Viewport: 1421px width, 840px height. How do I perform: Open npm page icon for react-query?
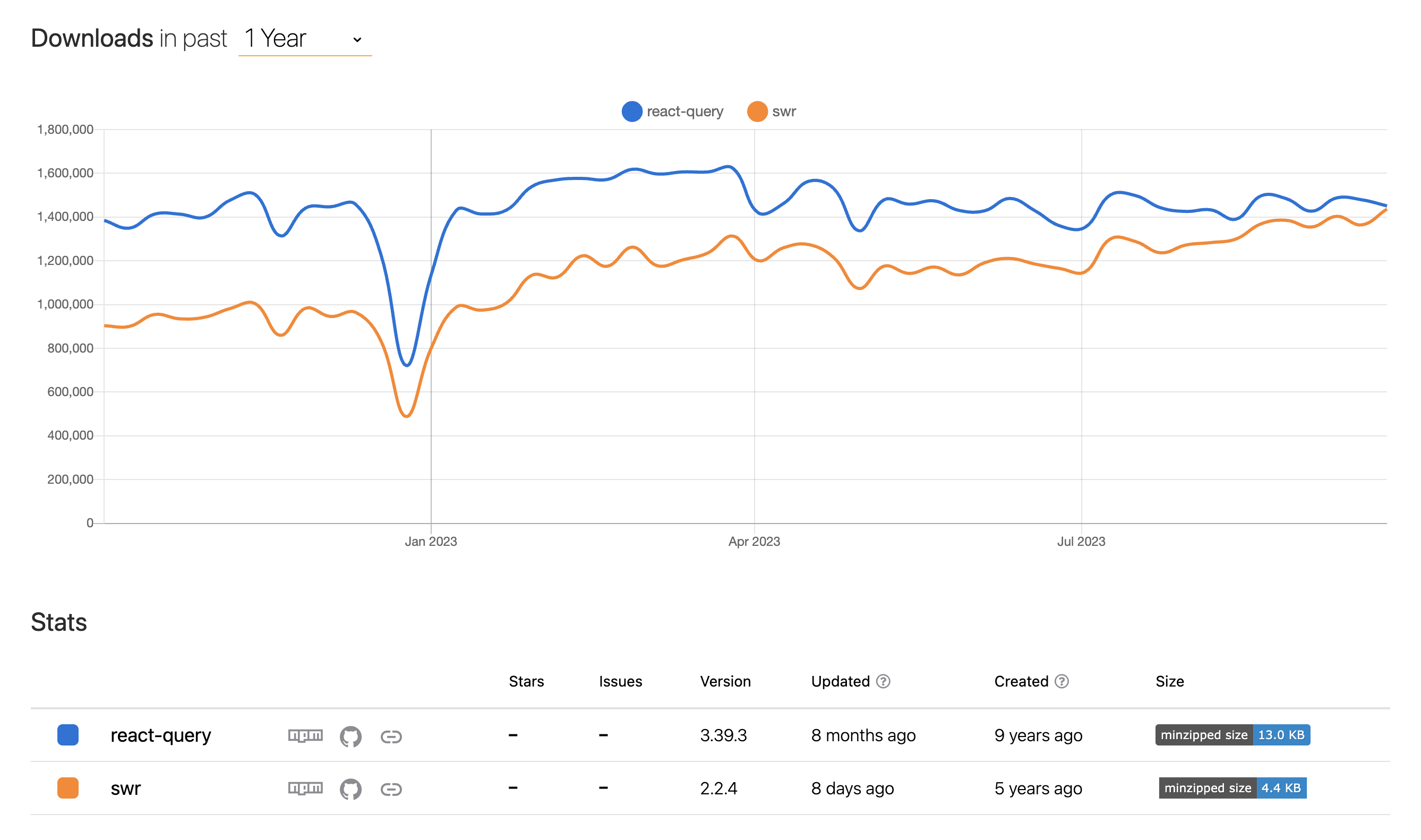305,735
